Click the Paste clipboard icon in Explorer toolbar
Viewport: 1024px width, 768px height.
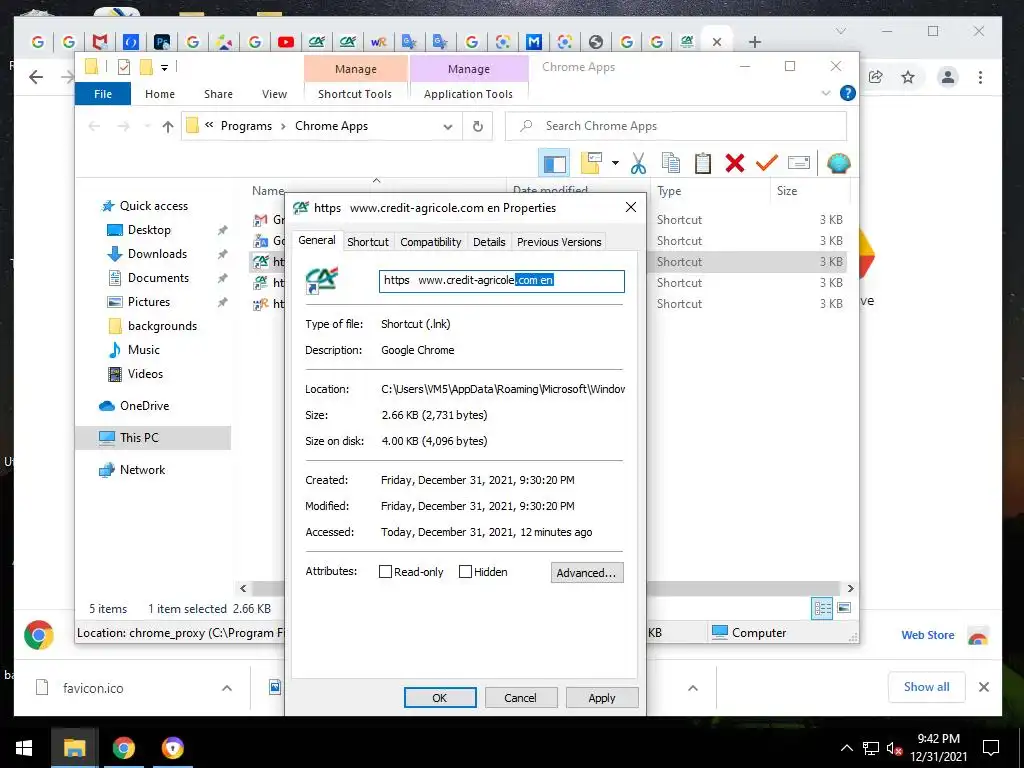(703, 163)
